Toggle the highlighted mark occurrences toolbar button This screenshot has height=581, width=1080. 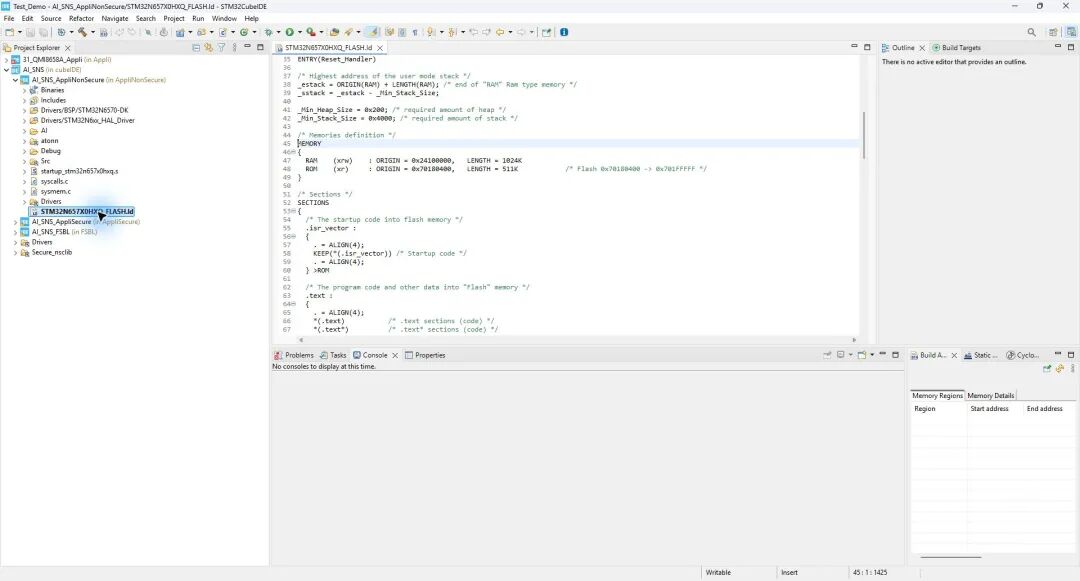[372, 32]
